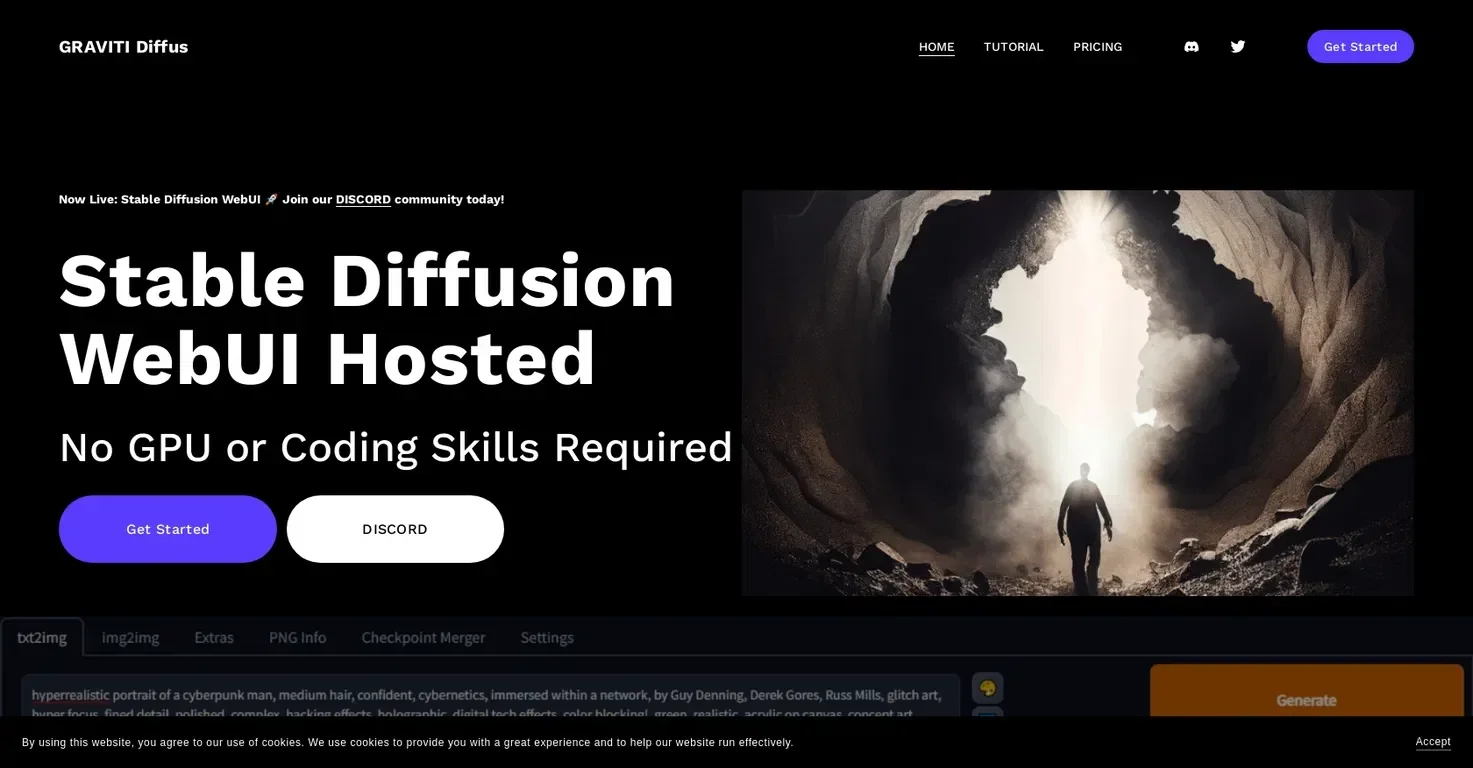Open the TUTORIAL page
Screen dimensions: 1473x768
1013,47
